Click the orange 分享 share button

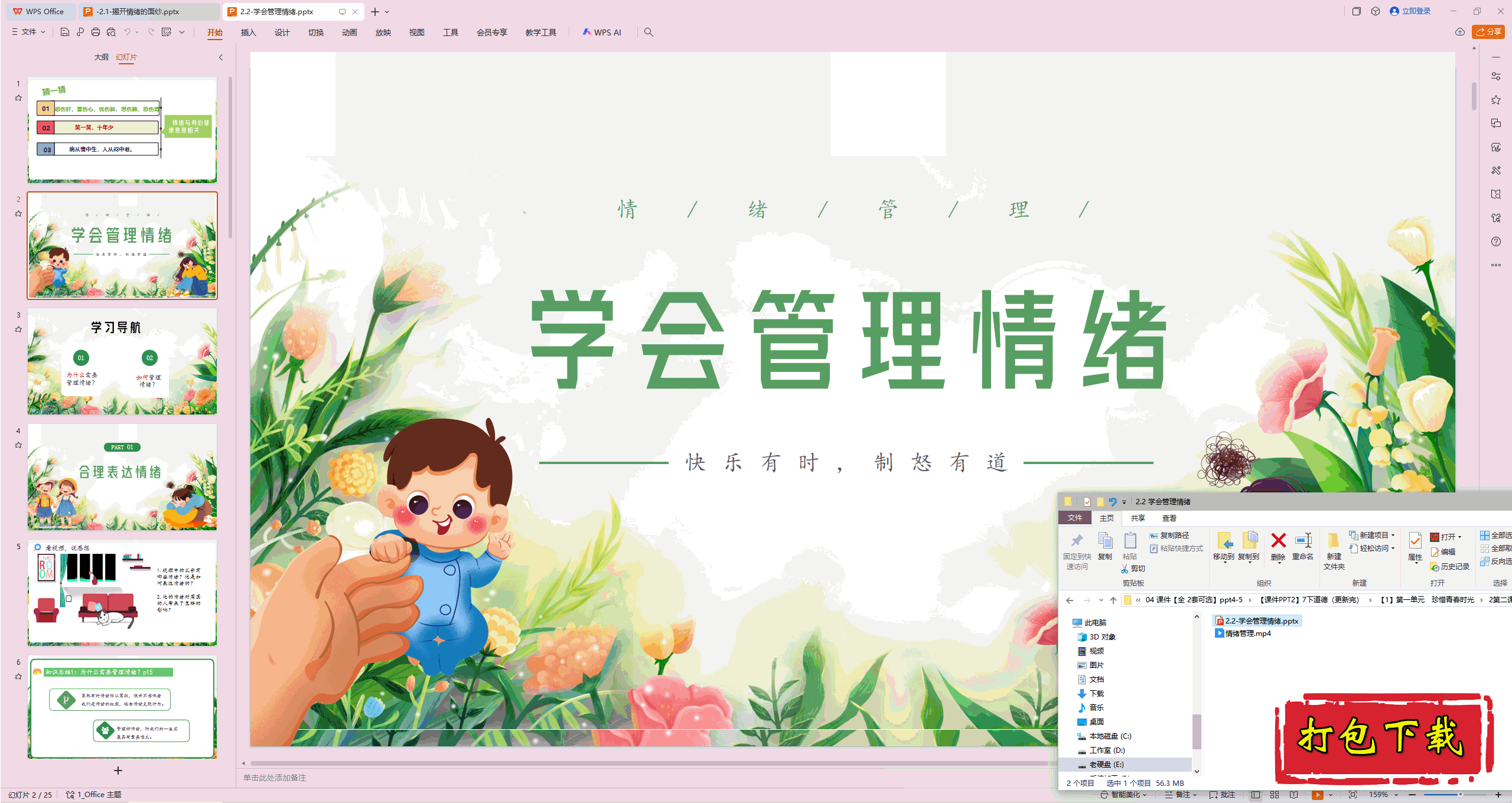1488,32
